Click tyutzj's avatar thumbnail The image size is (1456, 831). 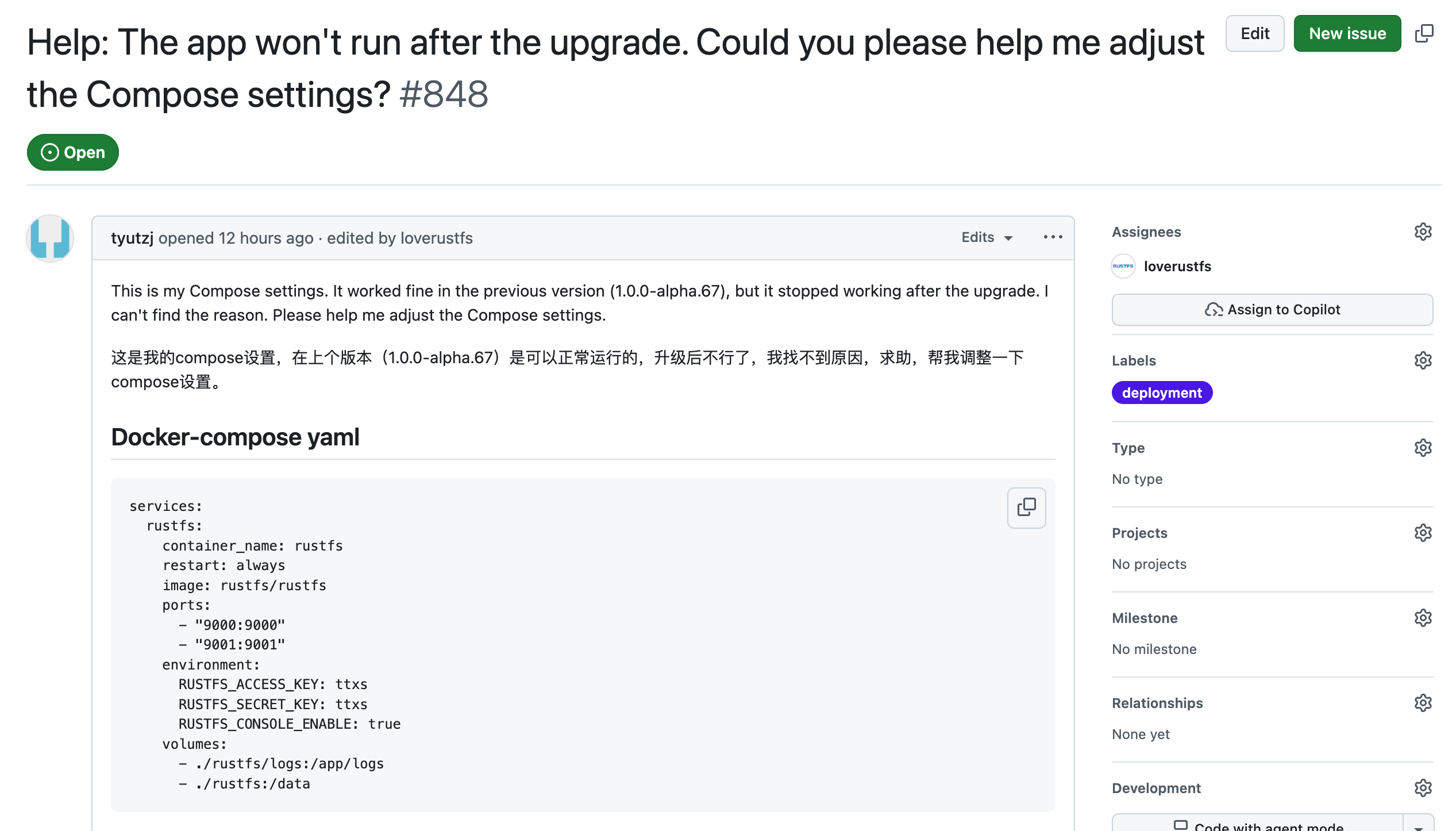pyautogui.click(x=50, y=238)
